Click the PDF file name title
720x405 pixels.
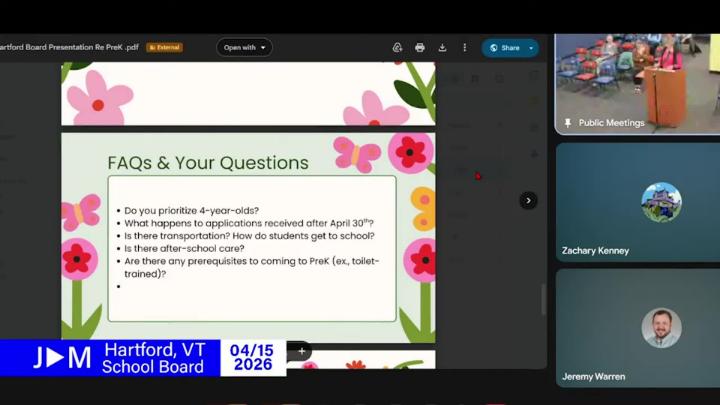tap(70, 47)
